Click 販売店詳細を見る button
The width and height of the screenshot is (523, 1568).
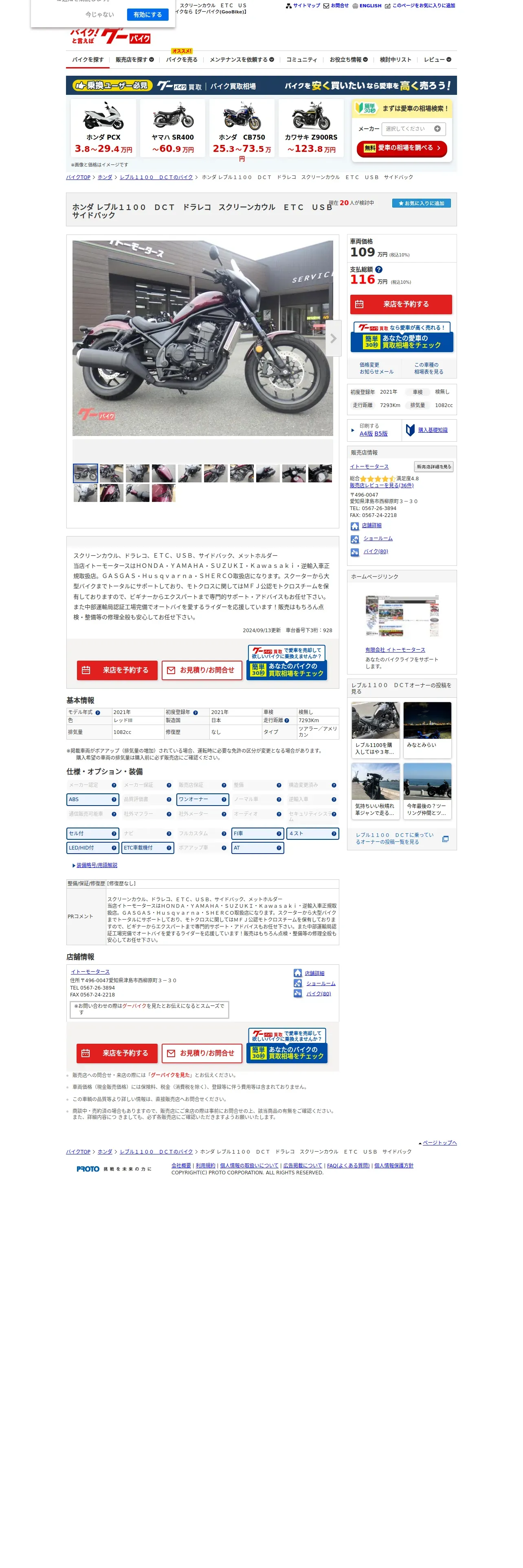click(433, 466)
